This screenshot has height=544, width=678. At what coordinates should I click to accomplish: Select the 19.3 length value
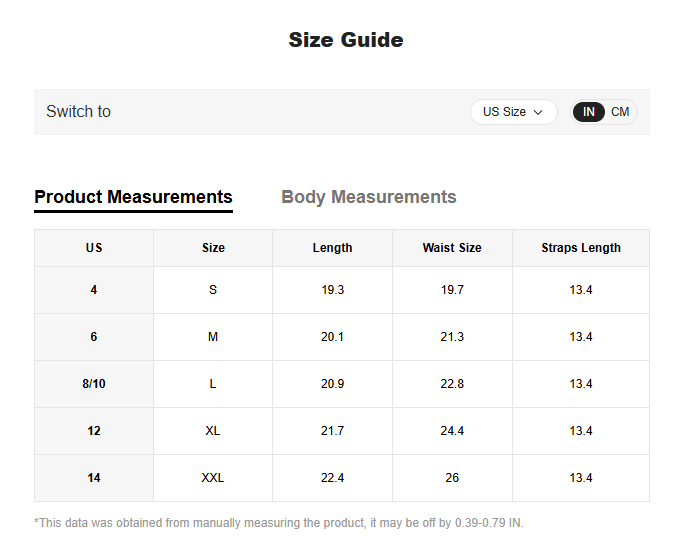[332, 290]
